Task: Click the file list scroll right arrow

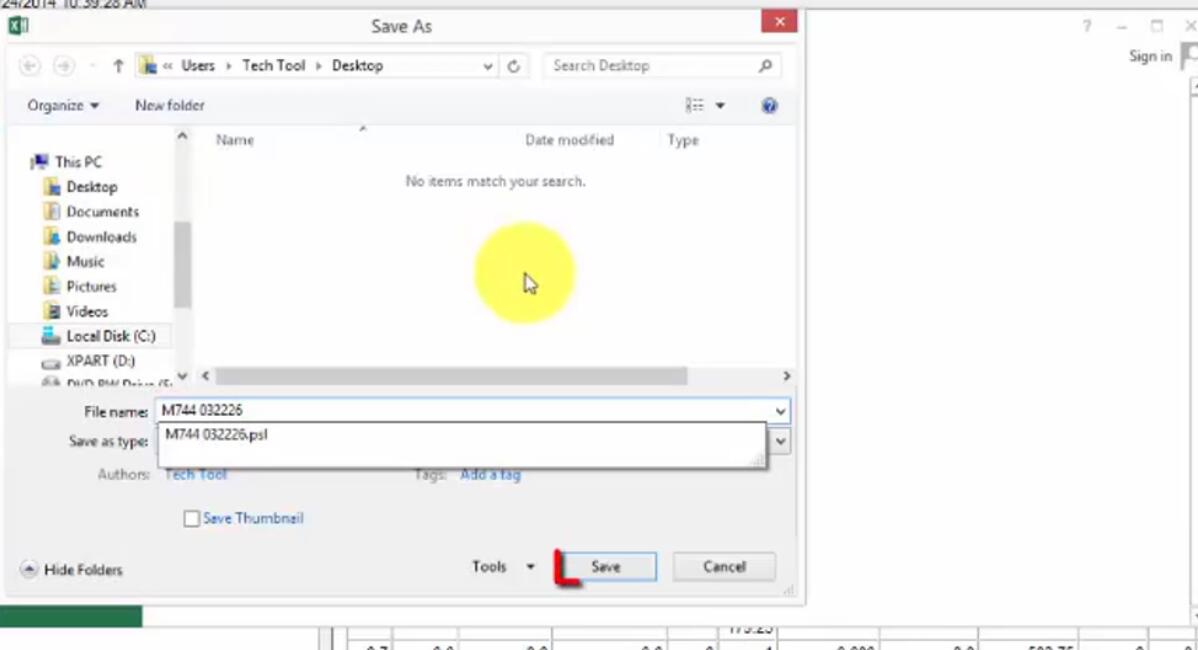Action: (786, 376)
